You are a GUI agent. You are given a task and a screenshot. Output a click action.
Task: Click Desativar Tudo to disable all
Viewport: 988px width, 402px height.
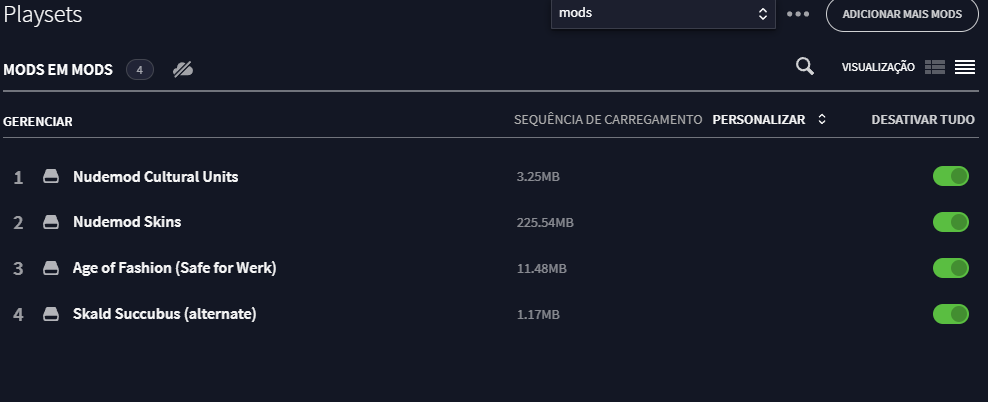(923, 119)
